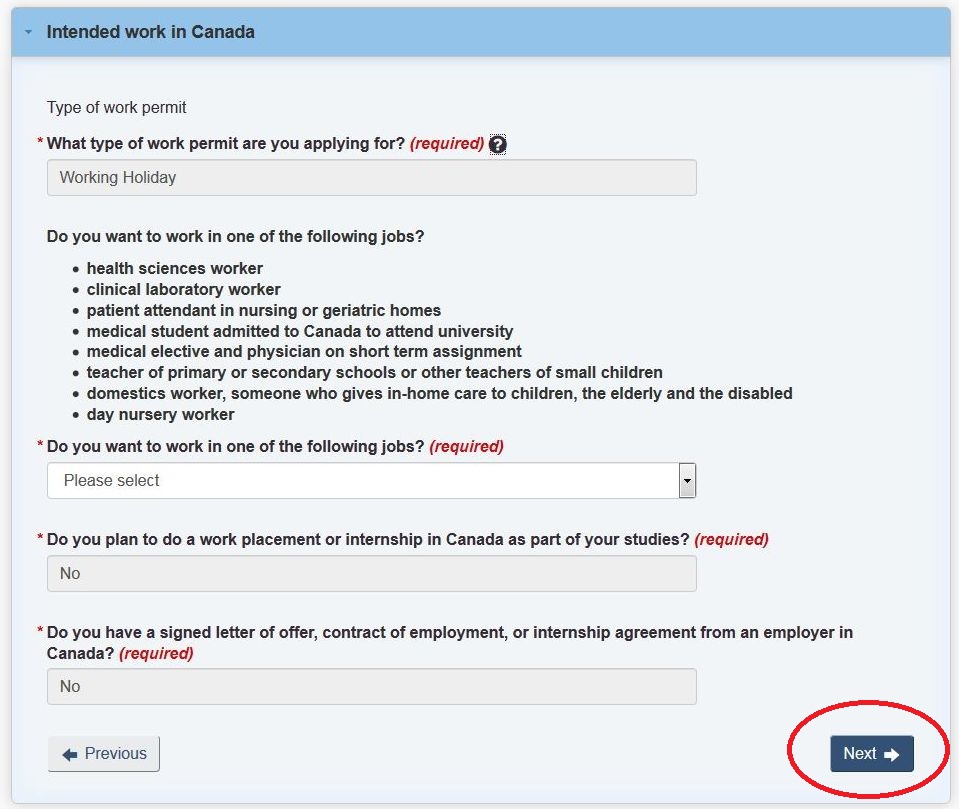
Task: Open the 'Please select' jobs dropdown
Action: pos(371,481)
